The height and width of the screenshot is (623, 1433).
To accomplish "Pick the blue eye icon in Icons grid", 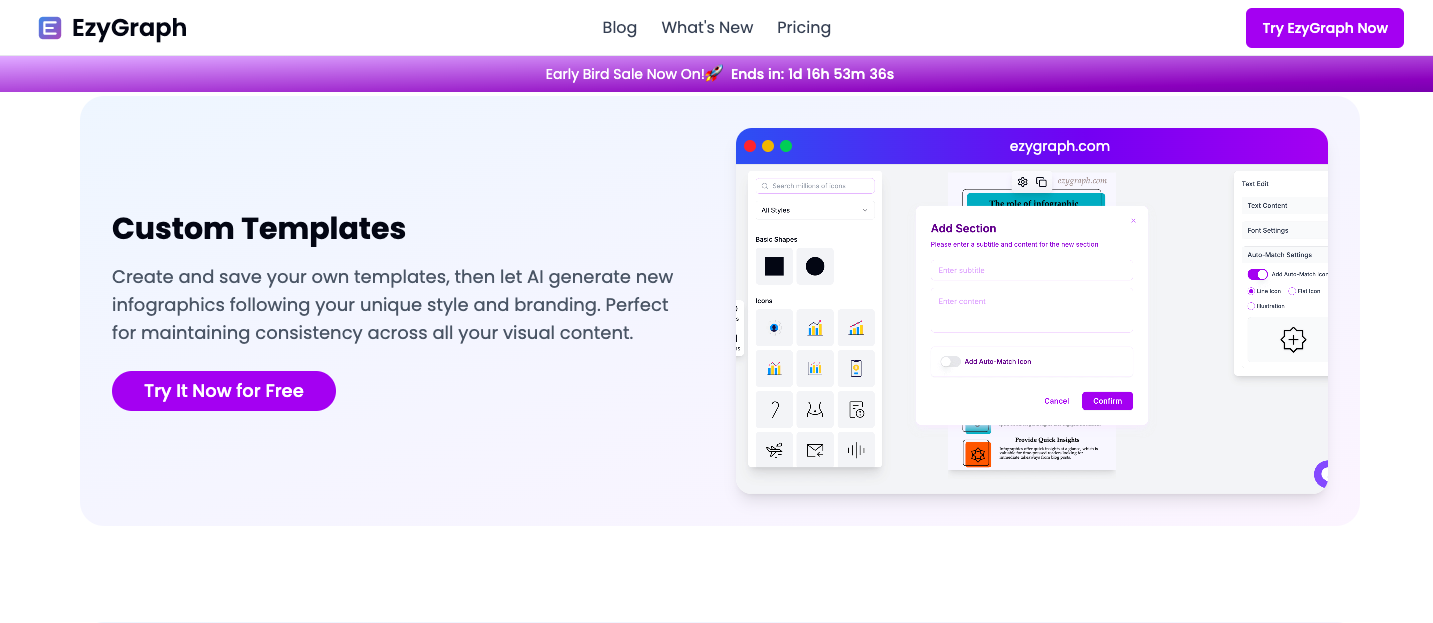I will pos(774,328).
